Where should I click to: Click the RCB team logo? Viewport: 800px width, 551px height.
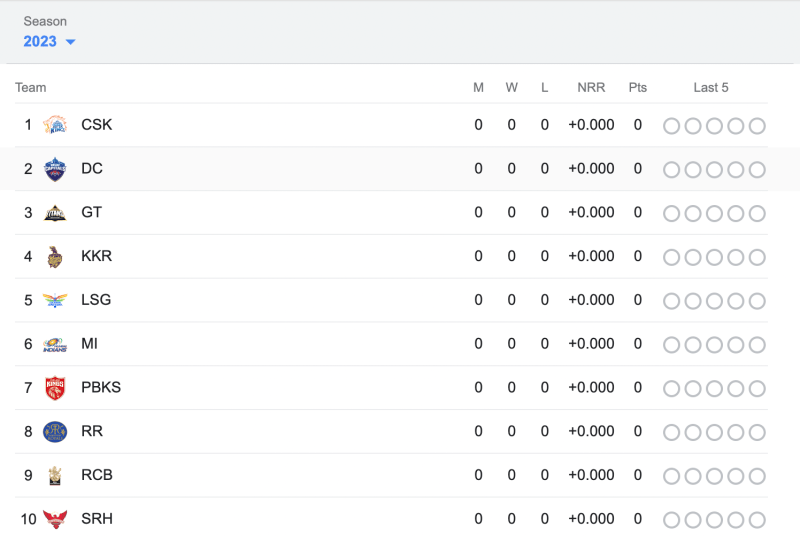(55, 476)
